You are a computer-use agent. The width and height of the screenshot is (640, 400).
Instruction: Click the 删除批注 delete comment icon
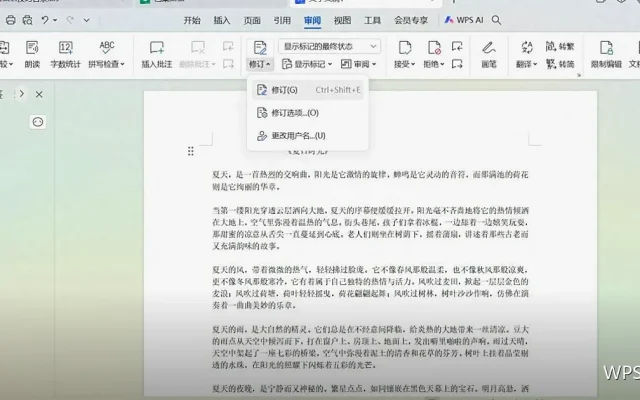click(198, 48)
